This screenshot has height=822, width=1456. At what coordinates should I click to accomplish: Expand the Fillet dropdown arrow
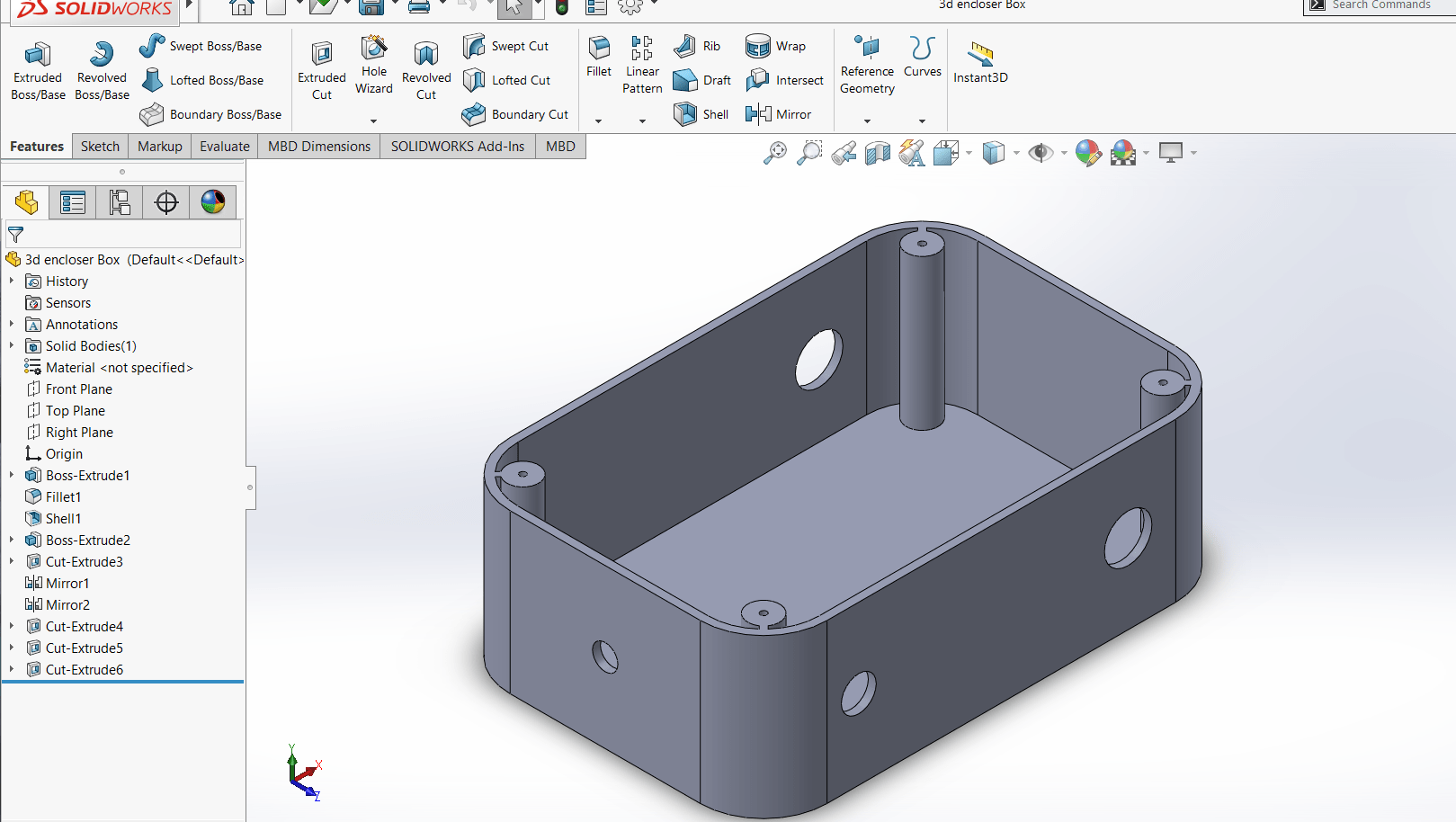[598, 121]
